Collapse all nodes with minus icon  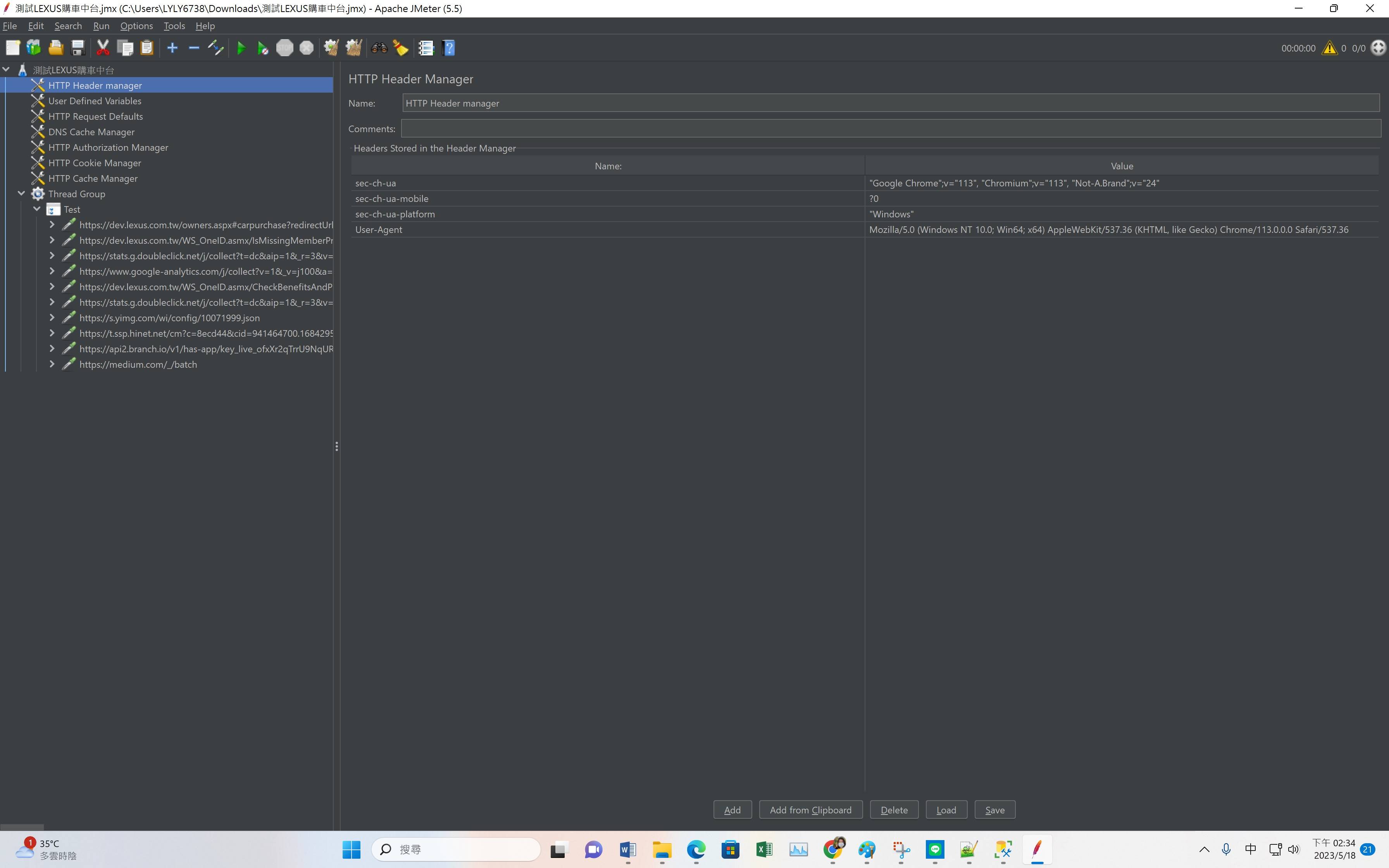[194, 48]
